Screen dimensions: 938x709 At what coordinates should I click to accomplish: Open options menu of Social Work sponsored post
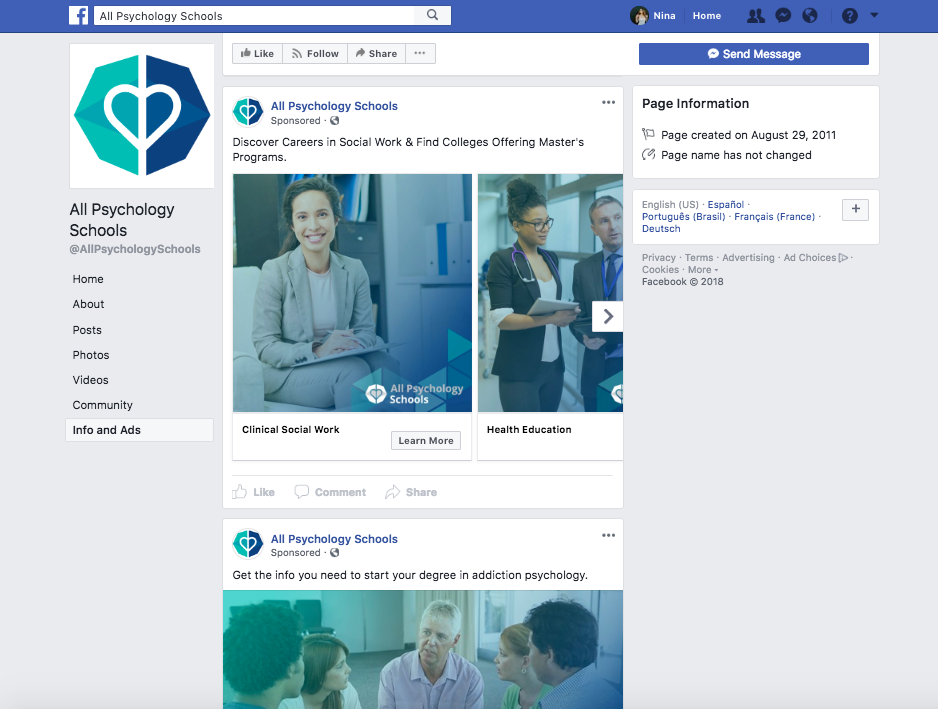pos(608,102)
